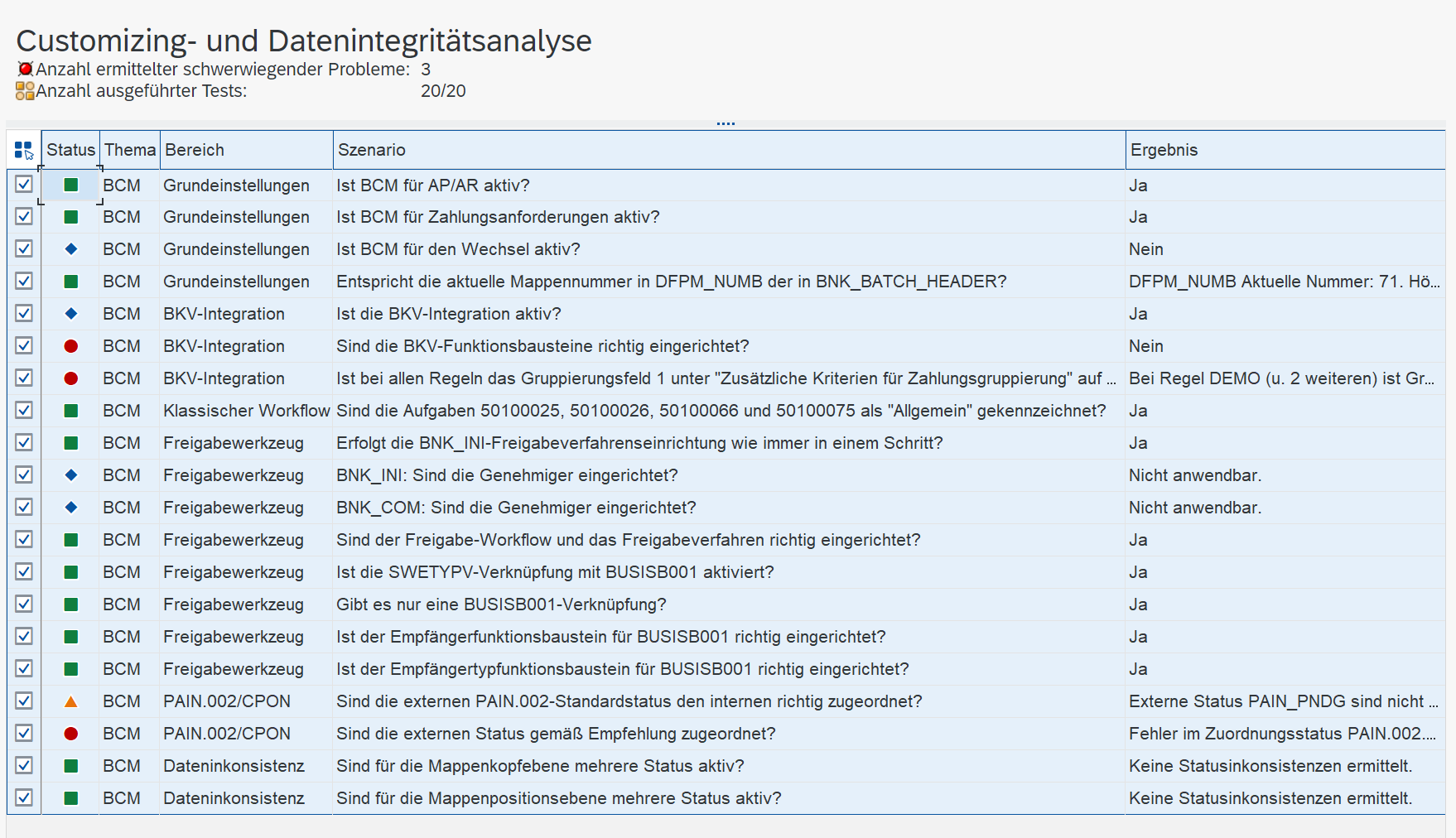This screenshot has height=838, width=1456.
Task: Click red status circle for Empfehlung zugeordnet row
Action: point(71,734)
